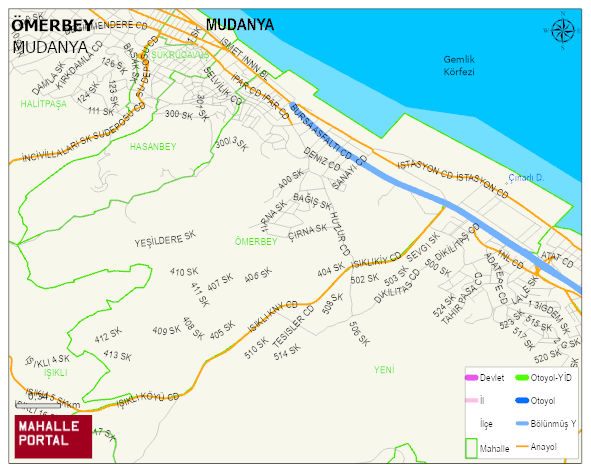
Task: Click the 400 SK street label
Action: (x=291, y=179)
